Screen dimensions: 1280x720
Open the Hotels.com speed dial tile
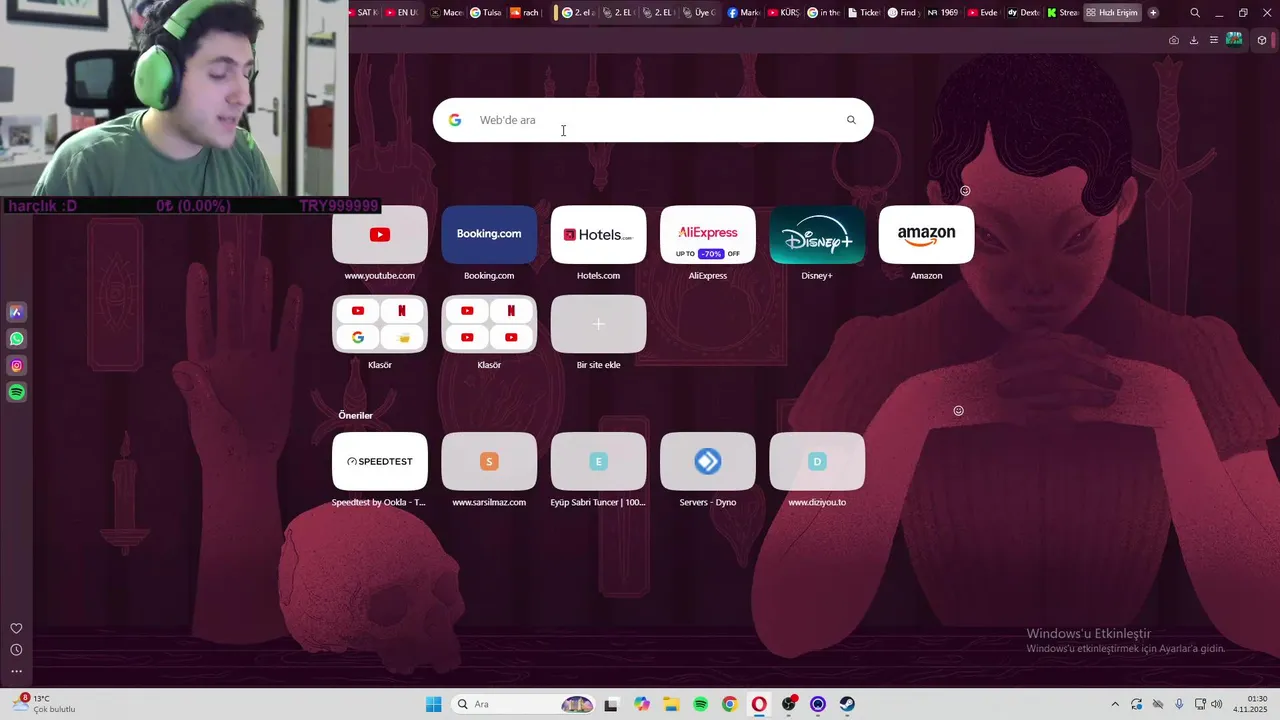coord(598,235)
